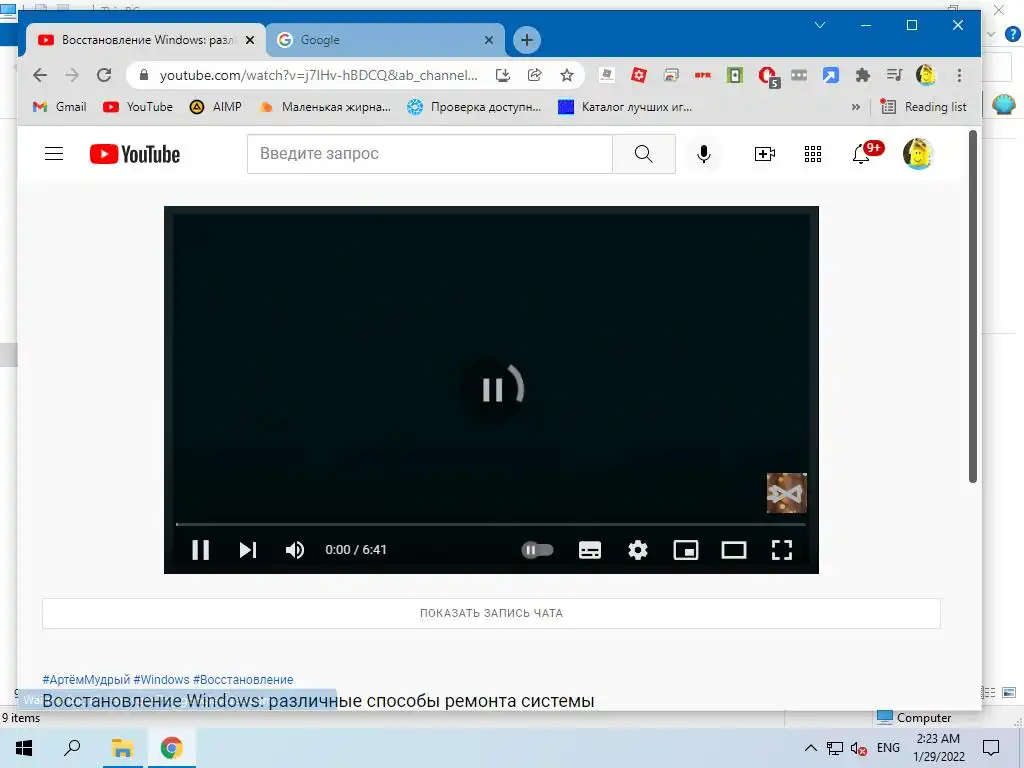The height and width of the screenshot is (768, 1024).
Task: Click the page vertical scrollbar
Action: tap(972, 306)
